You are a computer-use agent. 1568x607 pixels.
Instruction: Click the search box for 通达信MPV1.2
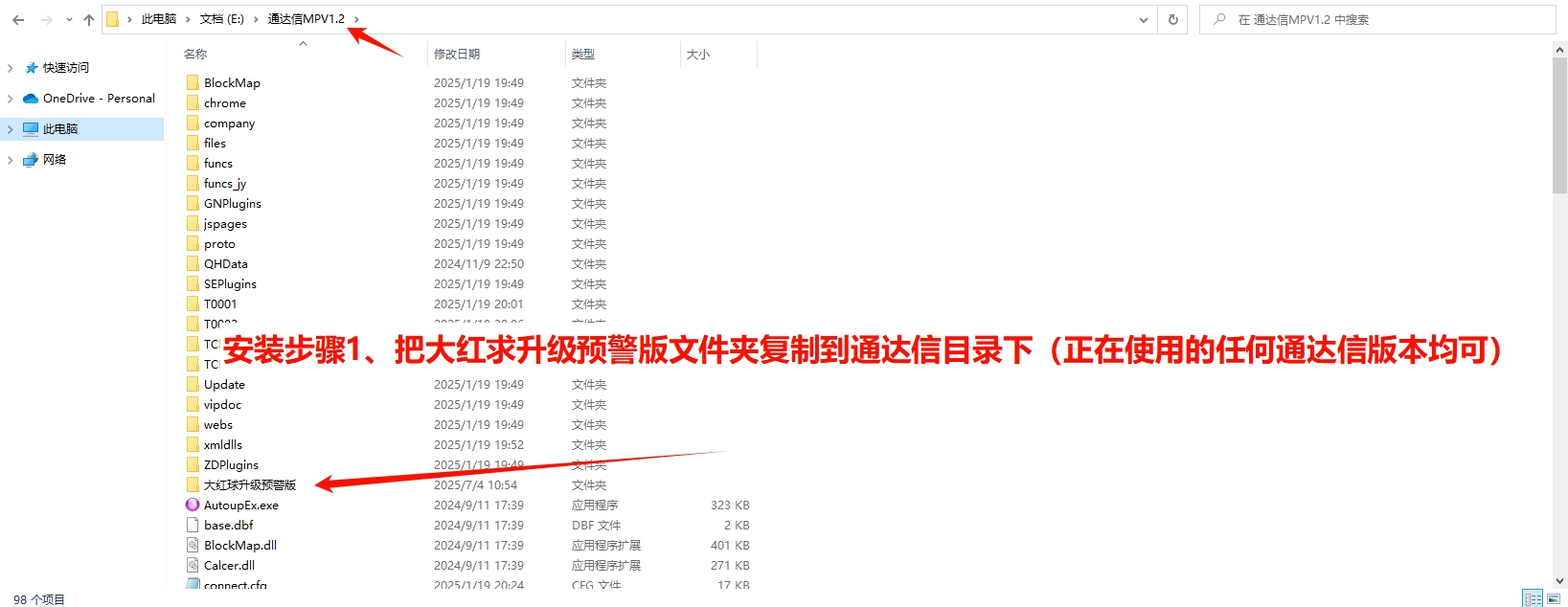pos(1377,19)
